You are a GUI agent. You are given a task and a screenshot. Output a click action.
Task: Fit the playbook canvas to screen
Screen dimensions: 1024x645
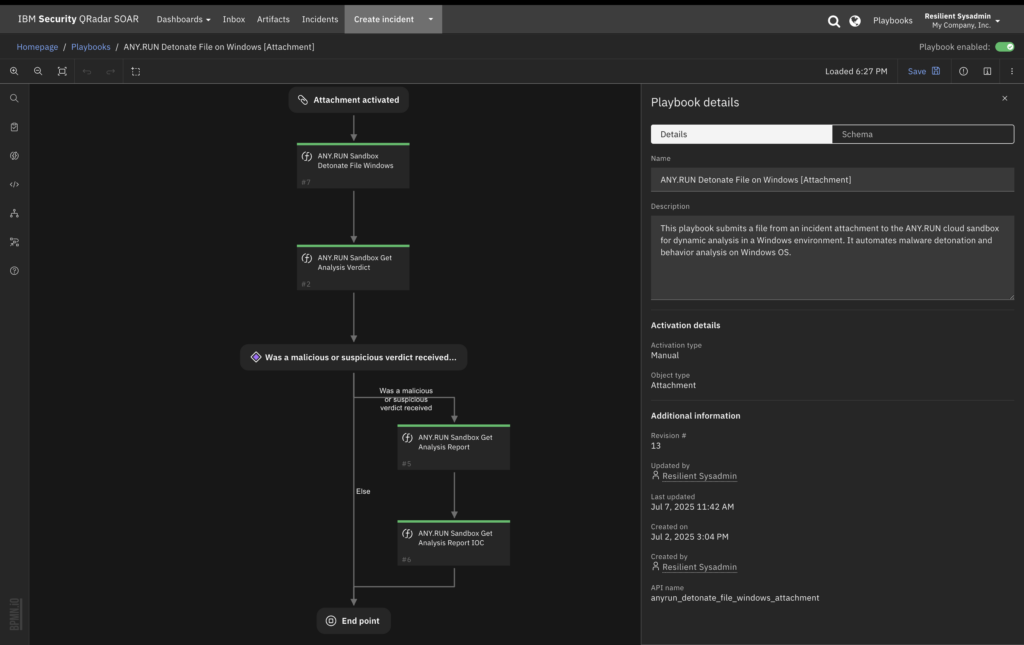62,71
